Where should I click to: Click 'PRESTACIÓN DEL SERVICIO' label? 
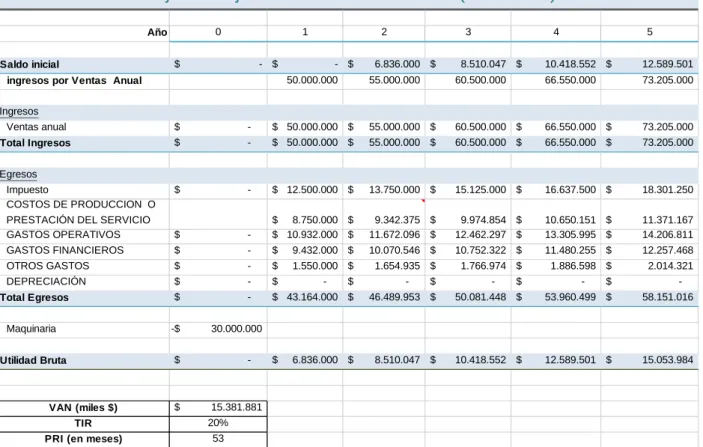pos(78,220)
